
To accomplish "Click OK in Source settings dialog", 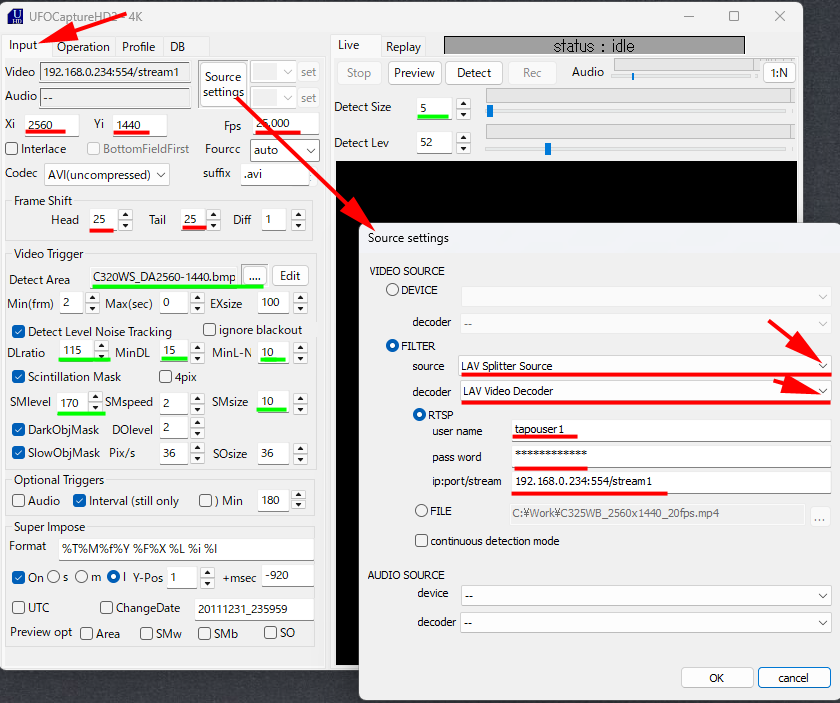I will (716, 677).
